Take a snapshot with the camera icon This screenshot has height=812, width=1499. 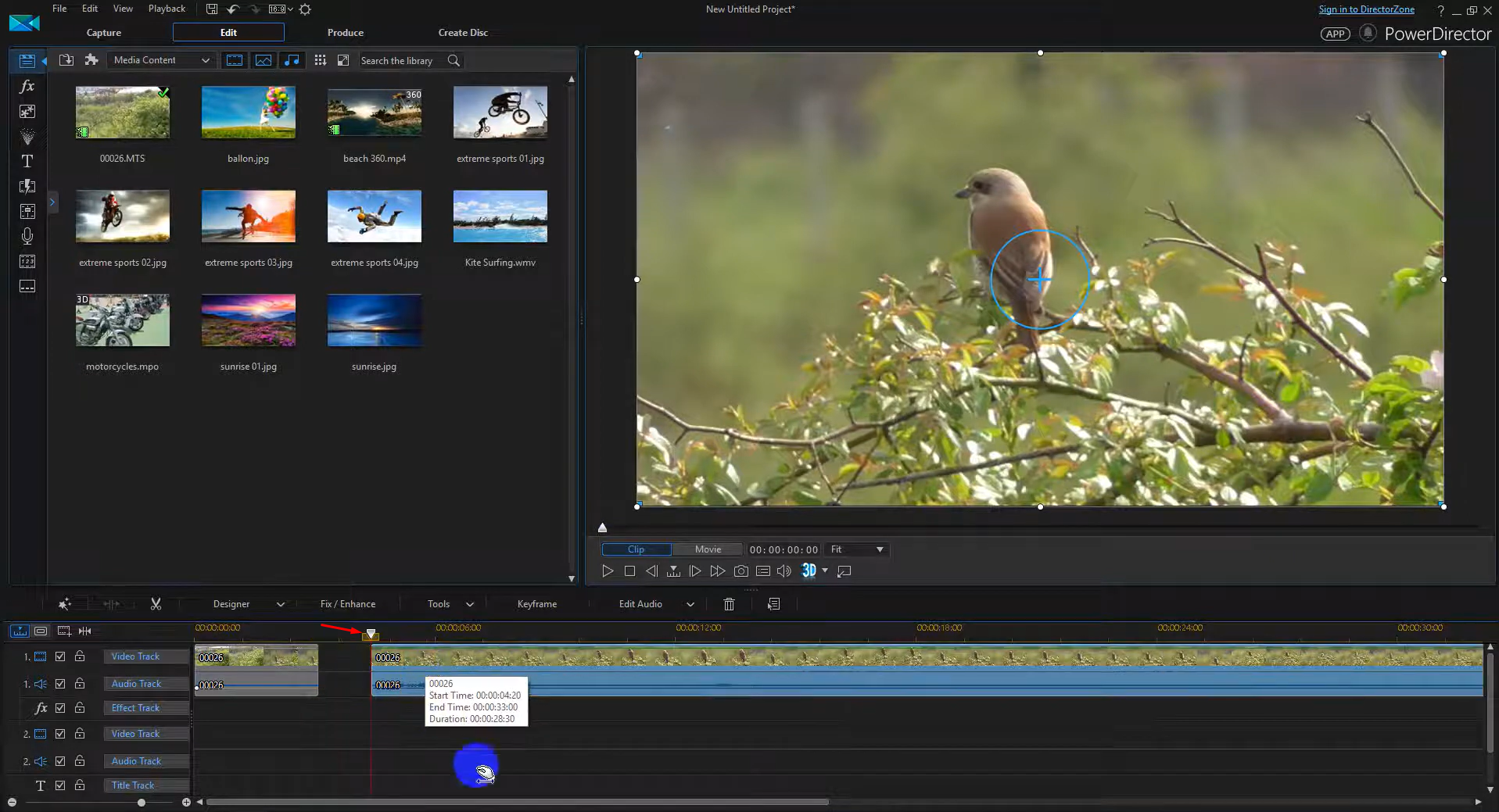coord(741,571)
